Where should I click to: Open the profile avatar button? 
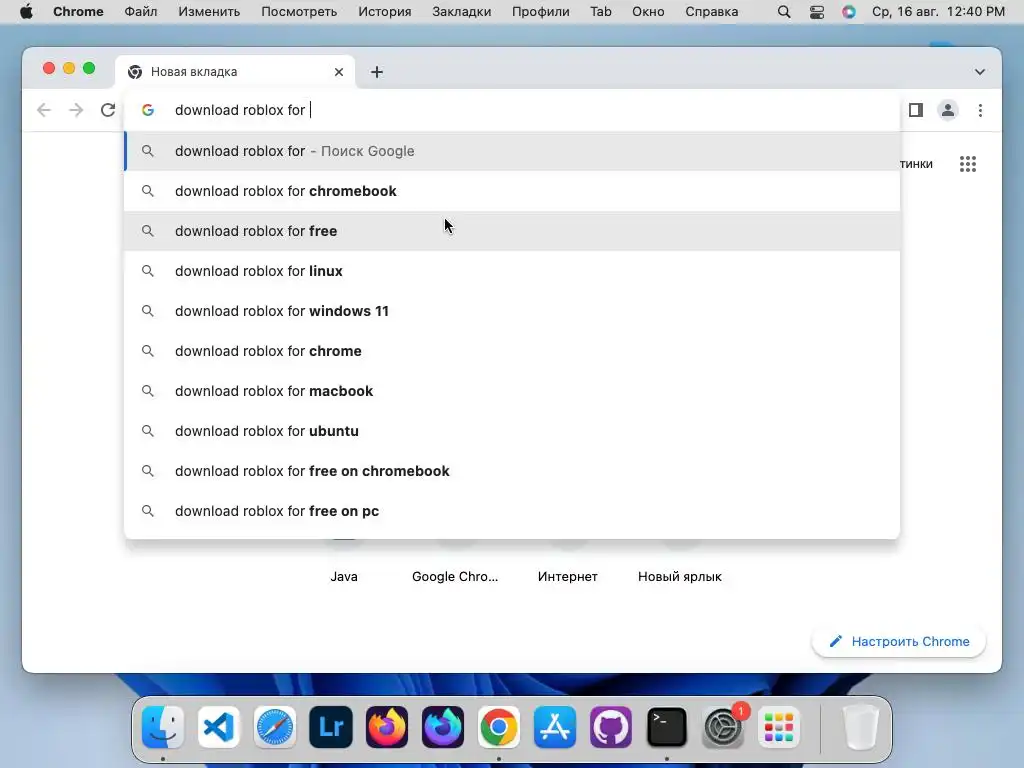(x=948, y=110)
